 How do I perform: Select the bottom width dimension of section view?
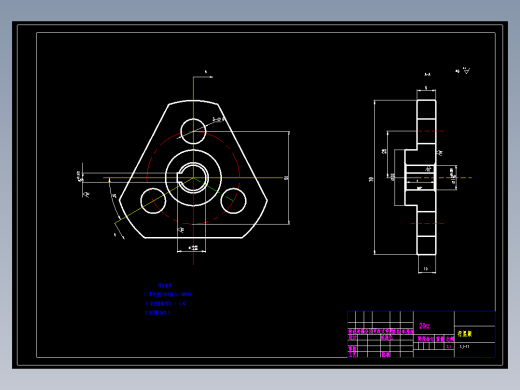pyautogui.click(x=427, y=269)
